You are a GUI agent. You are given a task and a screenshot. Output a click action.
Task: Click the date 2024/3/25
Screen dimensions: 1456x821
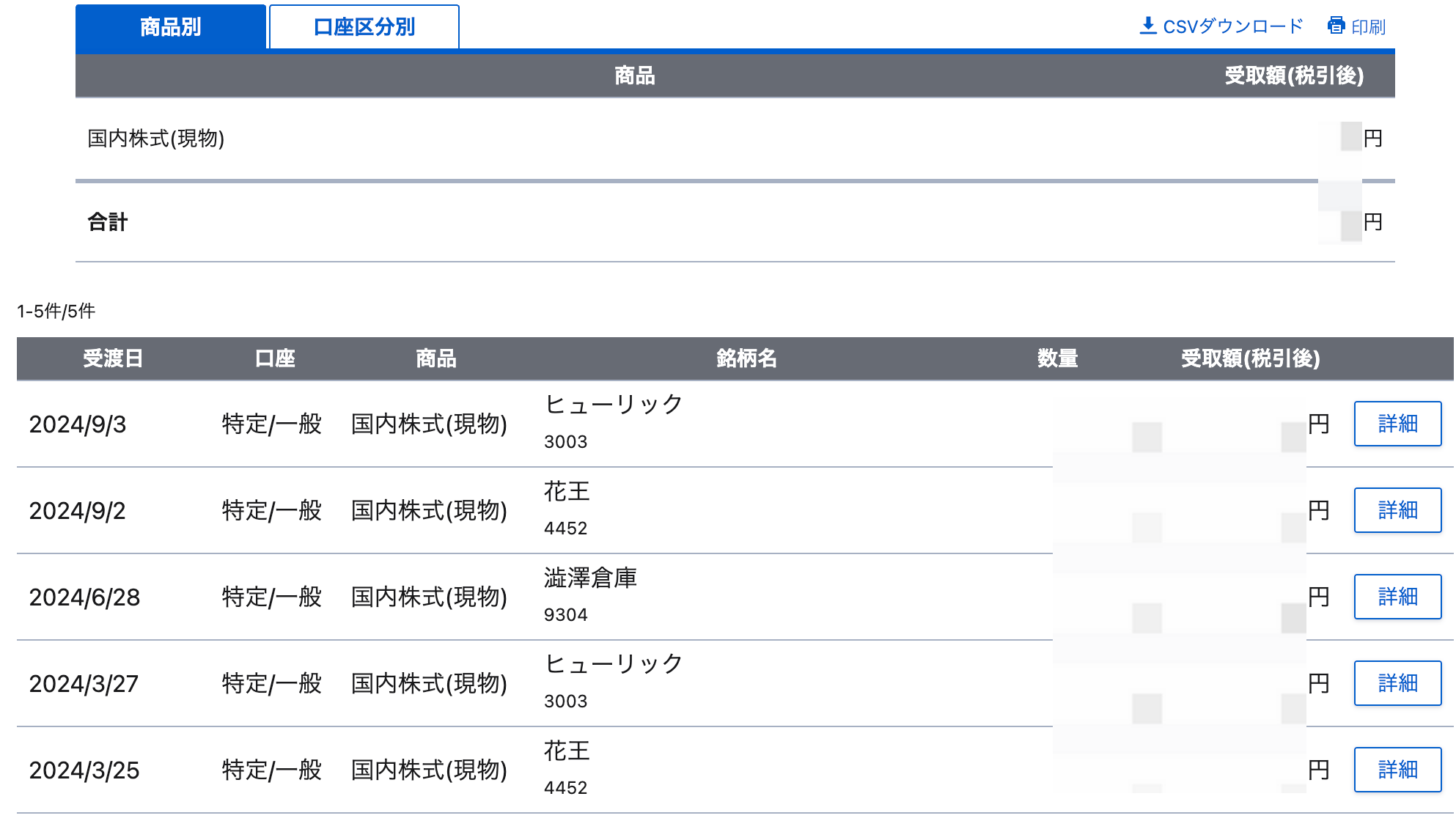(x=84, y=770)
